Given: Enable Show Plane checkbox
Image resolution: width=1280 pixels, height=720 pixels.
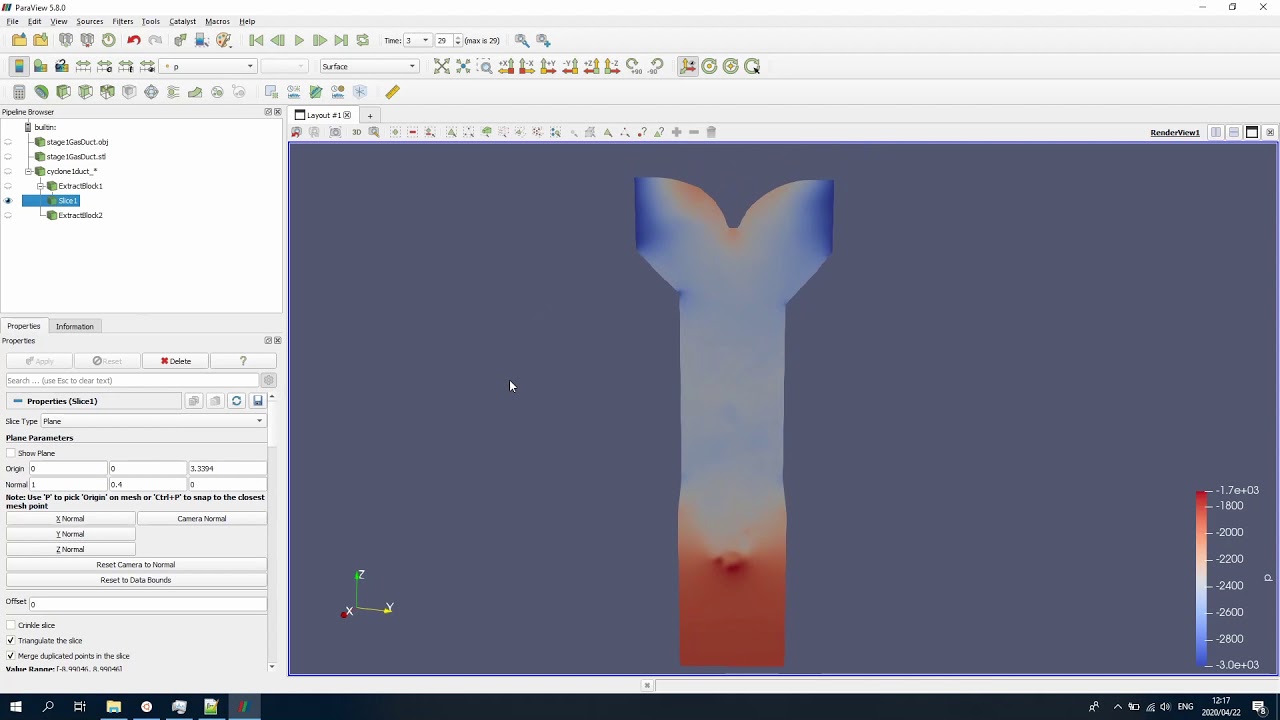Looking at the screenshot, I should (11, 453).
